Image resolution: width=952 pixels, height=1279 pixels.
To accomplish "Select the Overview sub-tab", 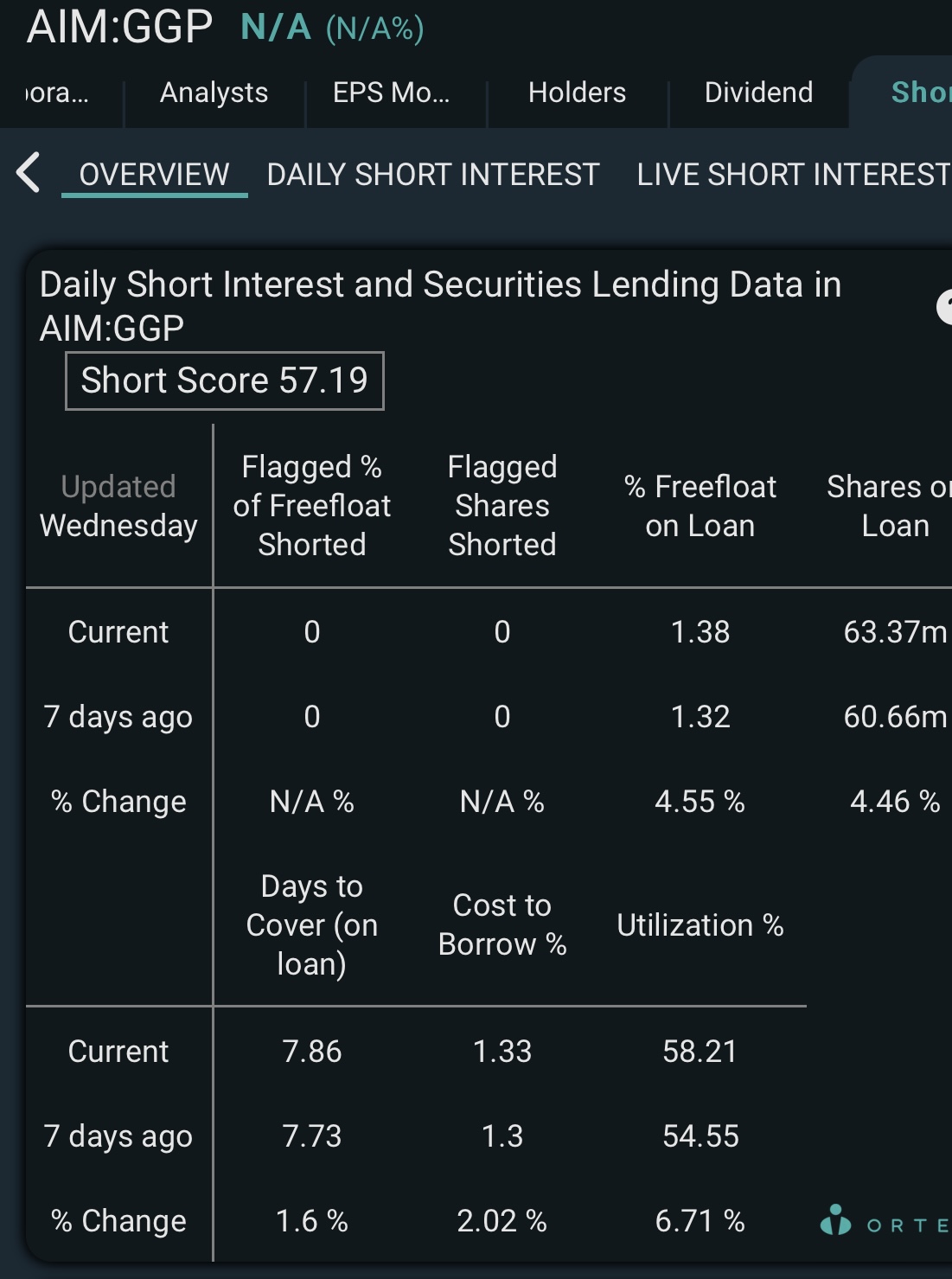I will click(x=155, y=175).
